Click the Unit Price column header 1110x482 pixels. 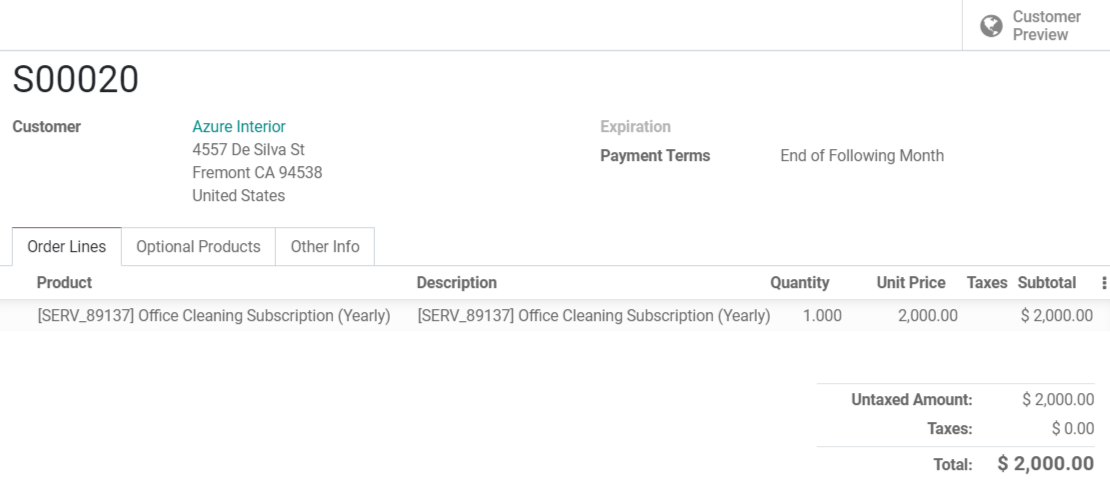pos(910,283)
